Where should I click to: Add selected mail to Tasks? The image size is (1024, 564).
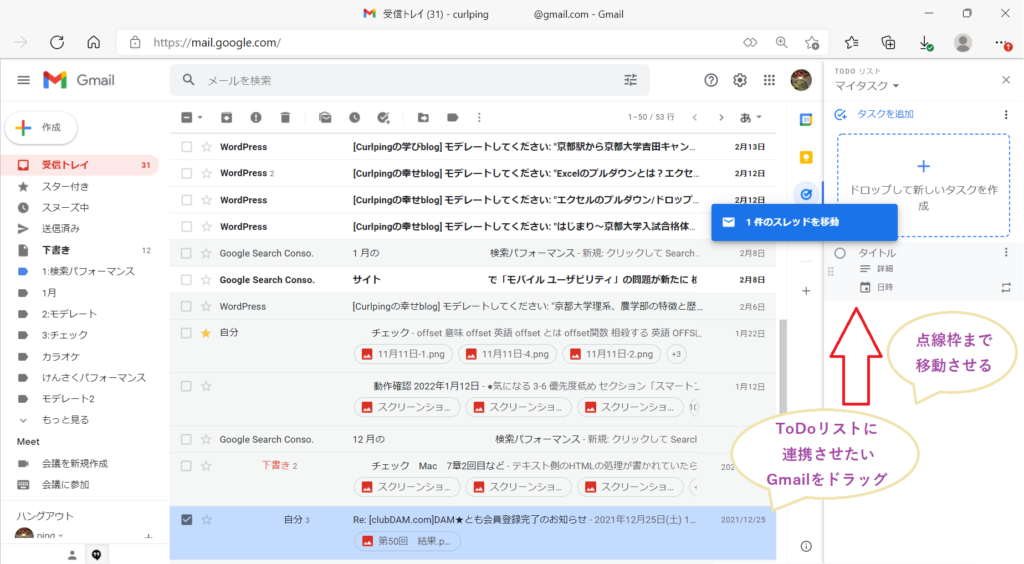click(384, 118)
